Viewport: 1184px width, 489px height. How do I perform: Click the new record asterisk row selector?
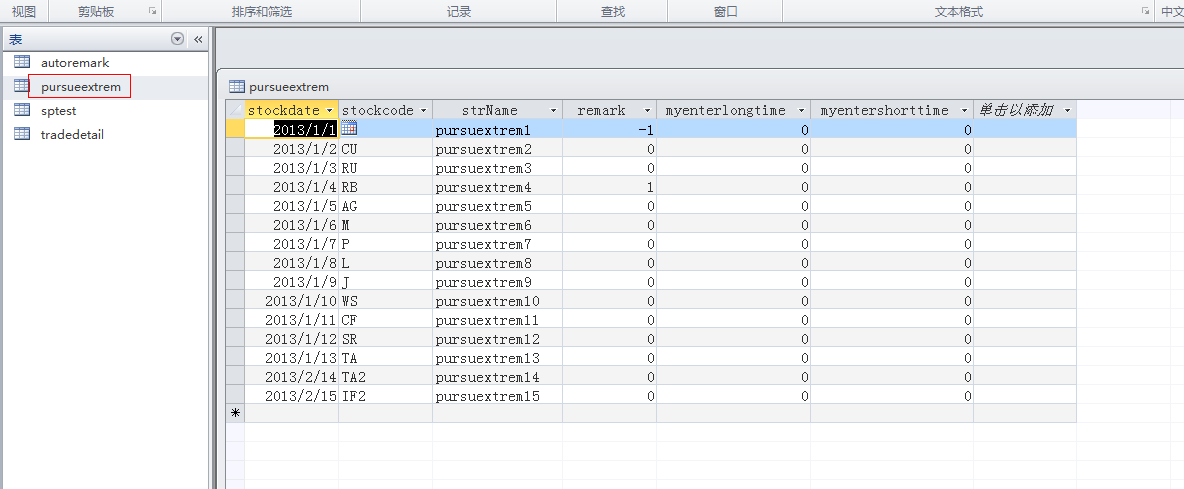pyautogui.click(x=235, y=412)
